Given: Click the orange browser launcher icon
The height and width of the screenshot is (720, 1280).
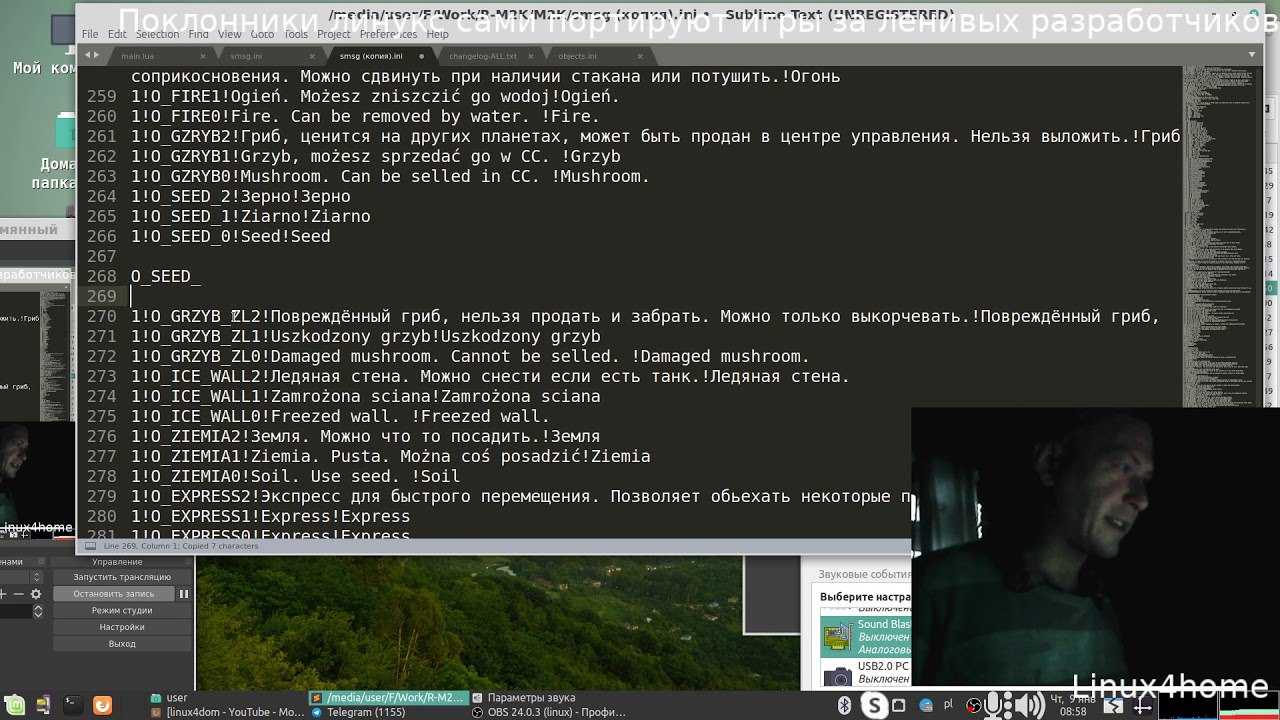Looking at the screenshot, I should click(102, 705).
